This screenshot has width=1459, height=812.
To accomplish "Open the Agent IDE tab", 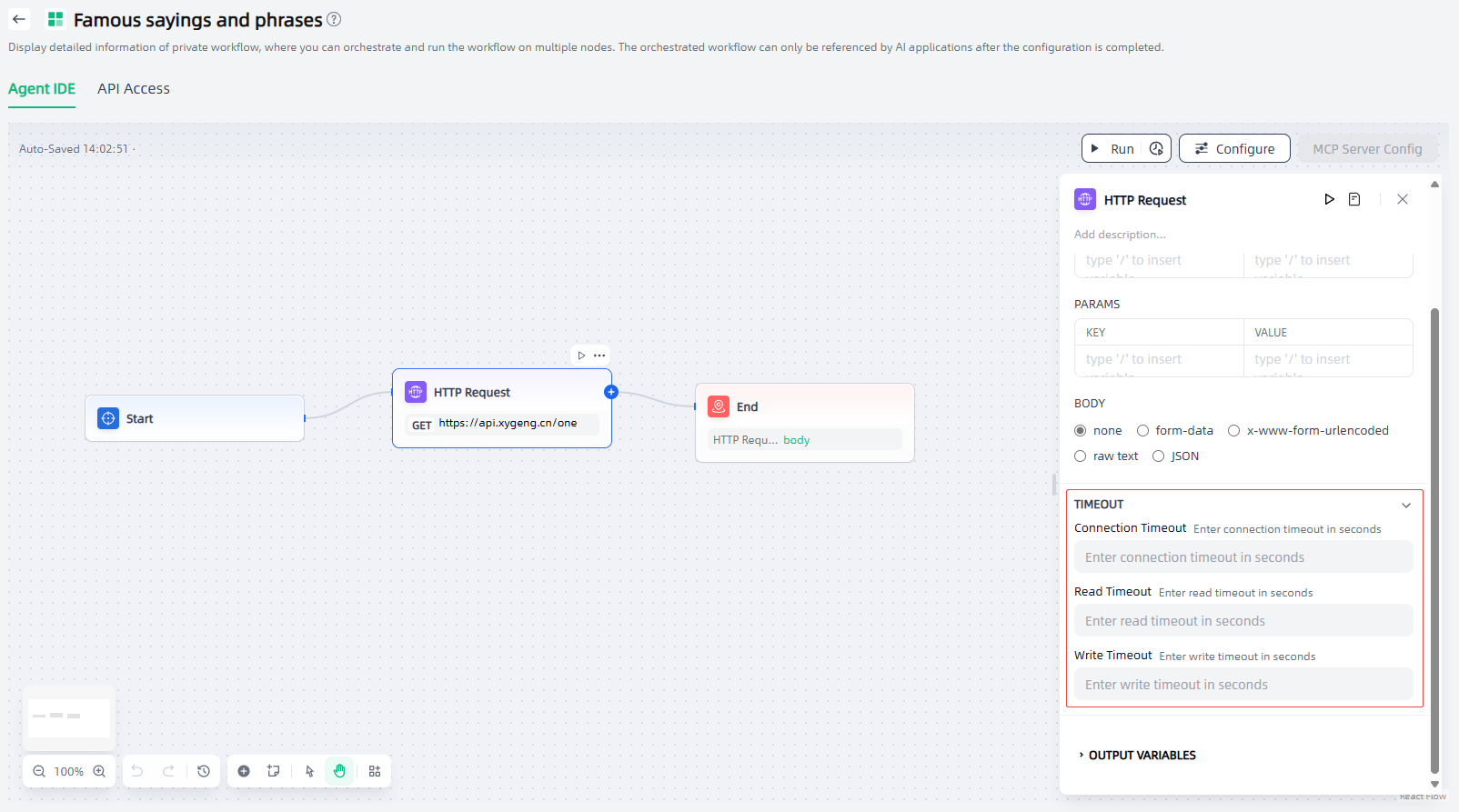I will [42, 89].
